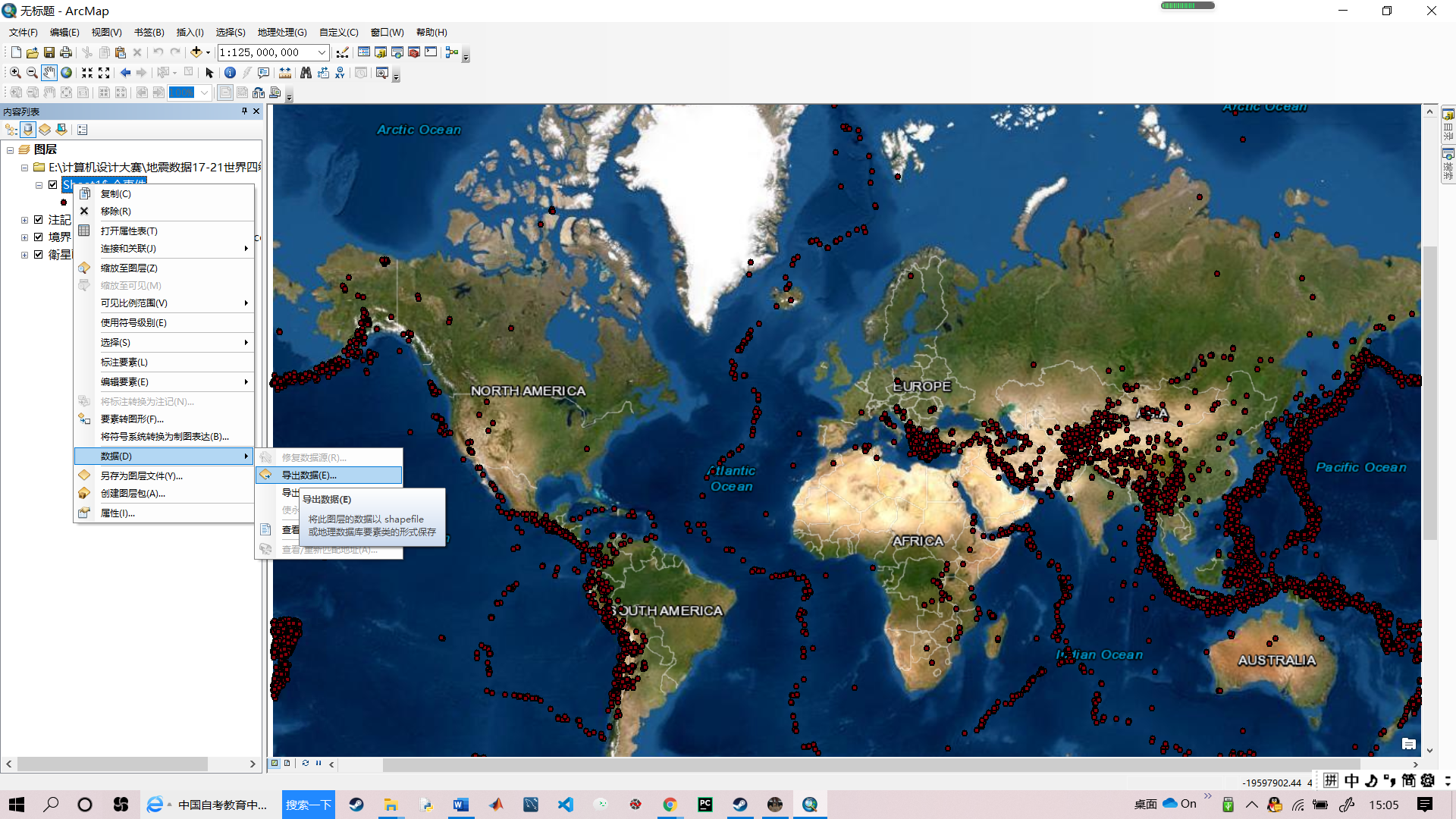This screenshot has height=819, width=1456.
Task: Create a new map document
Action: pos(16,52)
